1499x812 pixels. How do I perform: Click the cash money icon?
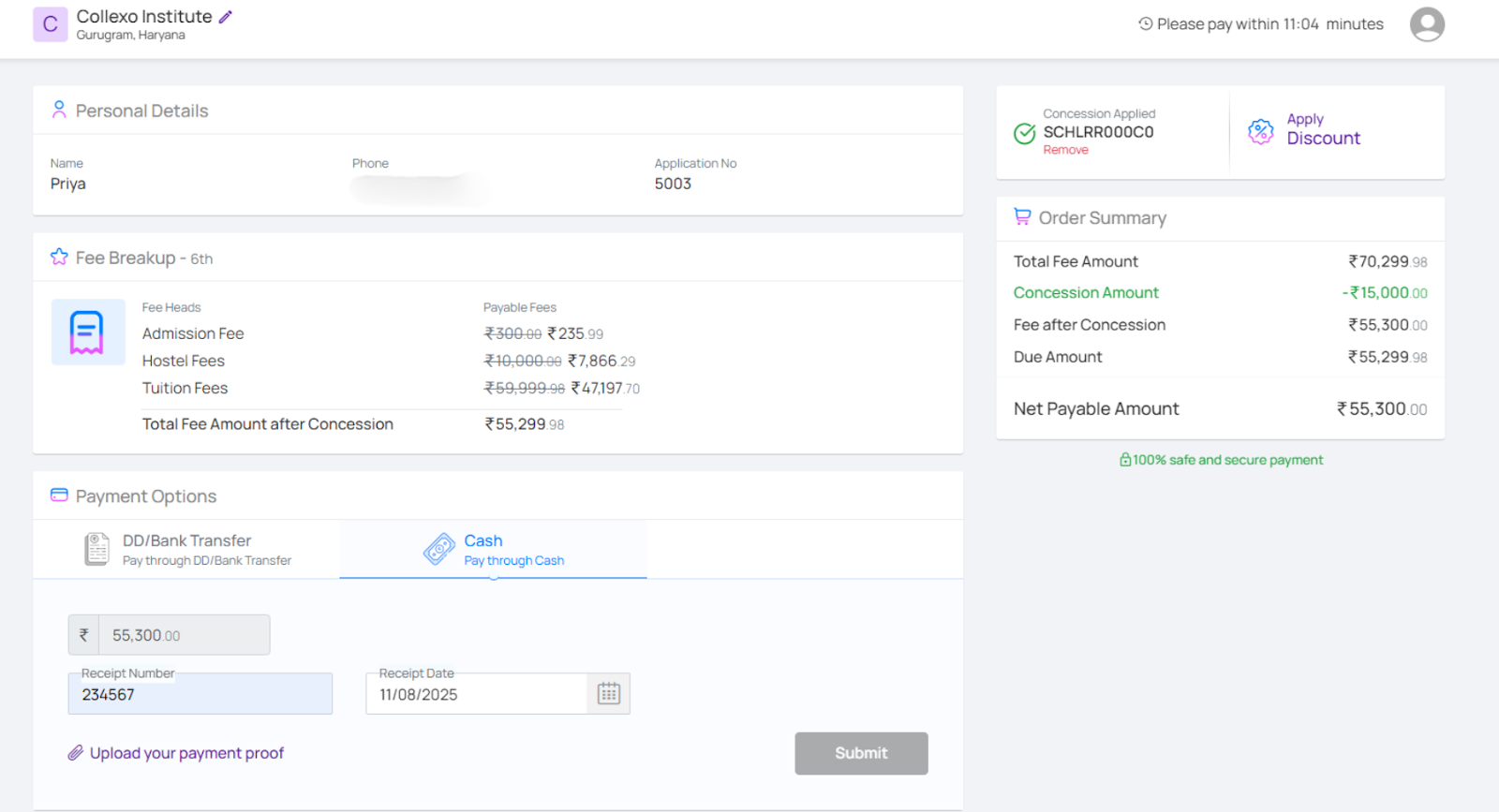(439, 550)
